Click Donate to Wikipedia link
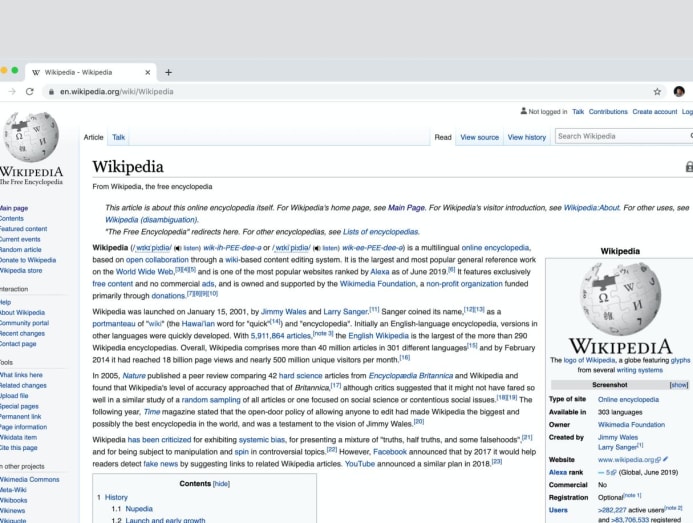Viewport: 693px width, 523px height. pyautogui.click(x=28, y=260)
